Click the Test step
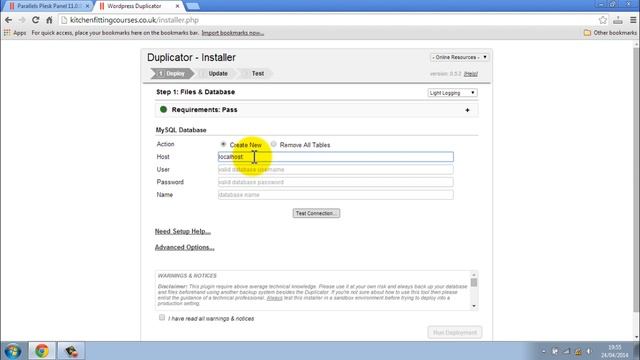The image size is (640, 360). click(258, 73)
